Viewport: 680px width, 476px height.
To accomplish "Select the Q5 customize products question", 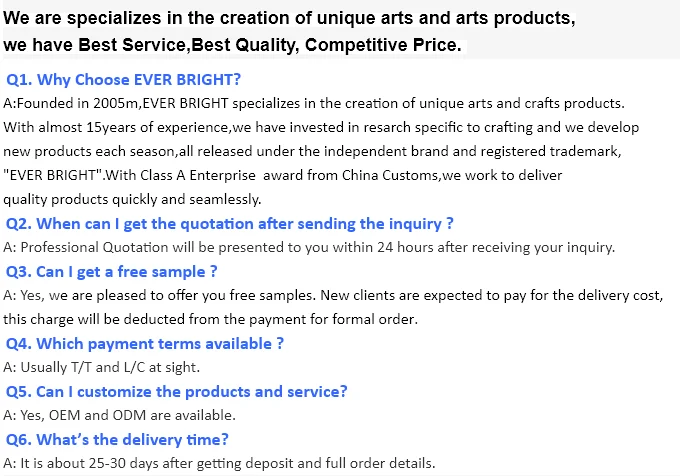I will click(177, 391).
